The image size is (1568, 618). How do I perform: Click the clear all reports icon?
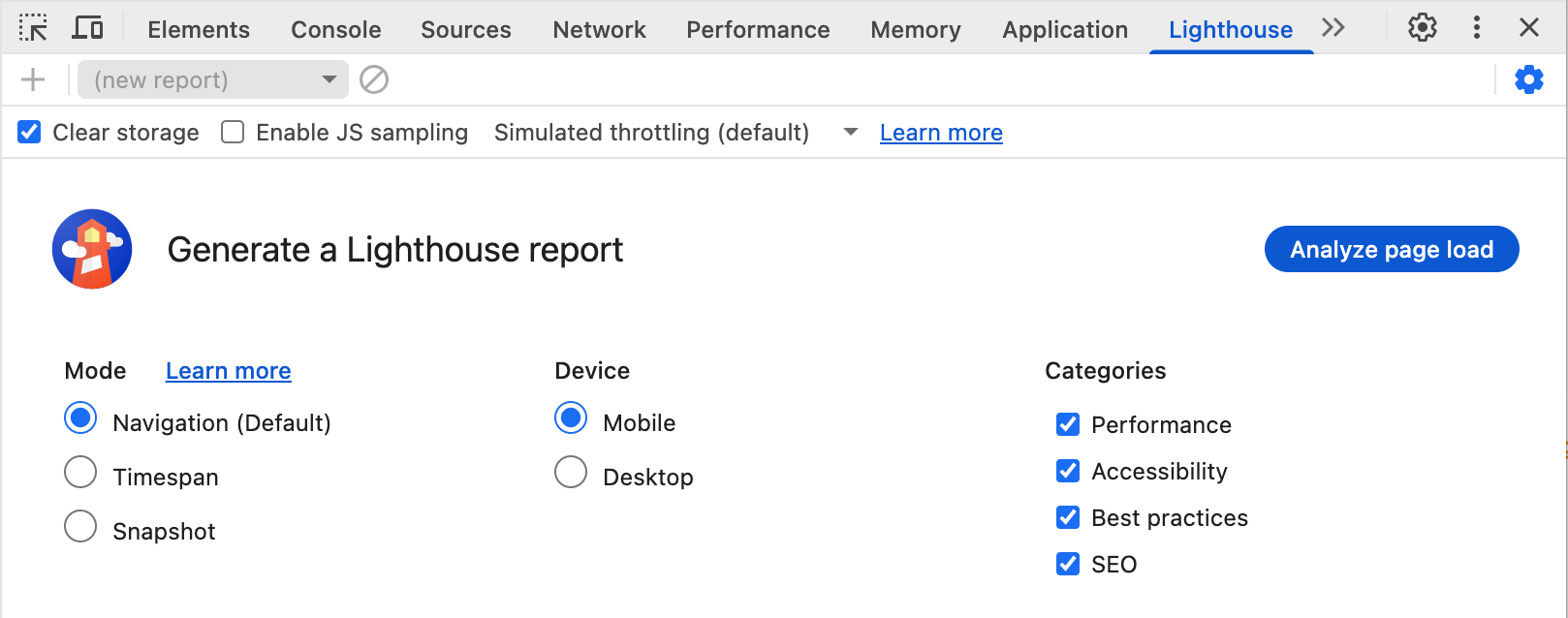[374, 79]
